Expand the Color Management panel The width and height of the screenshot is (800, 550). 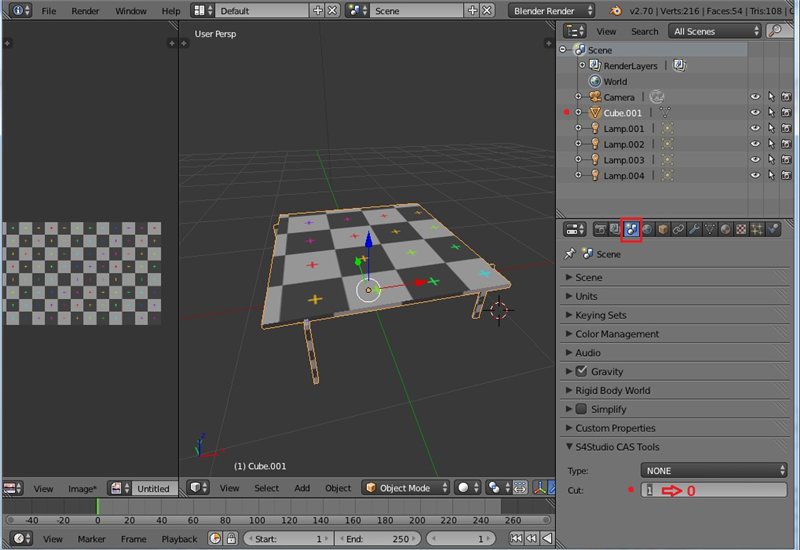616,334
